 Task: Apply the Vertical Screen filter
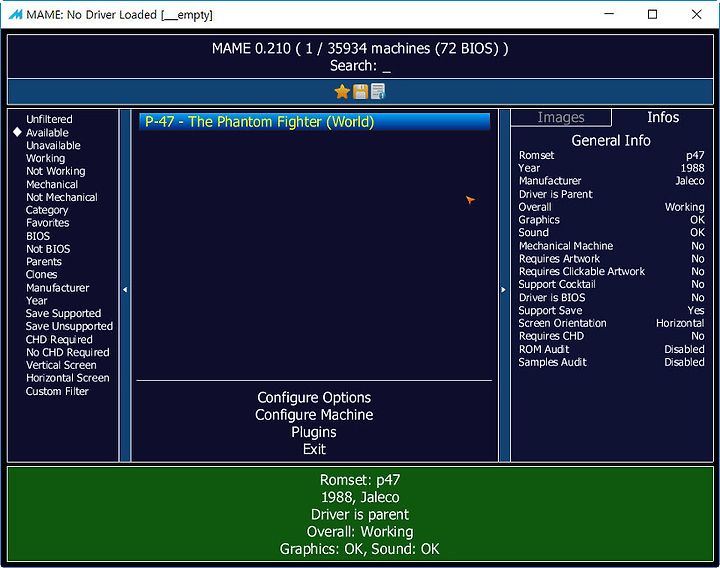[61, 366]
